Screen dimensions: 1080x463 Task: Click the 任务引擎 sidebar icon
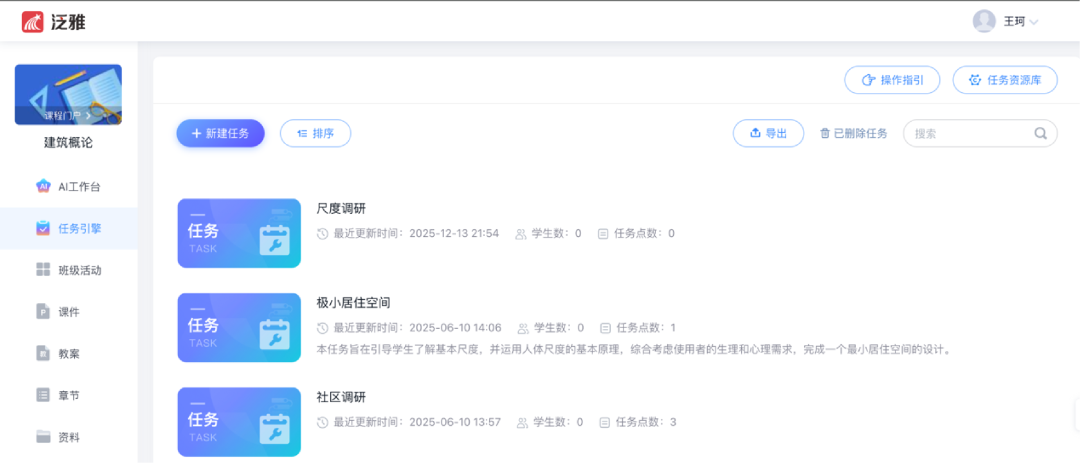click(x=43, y=228)
